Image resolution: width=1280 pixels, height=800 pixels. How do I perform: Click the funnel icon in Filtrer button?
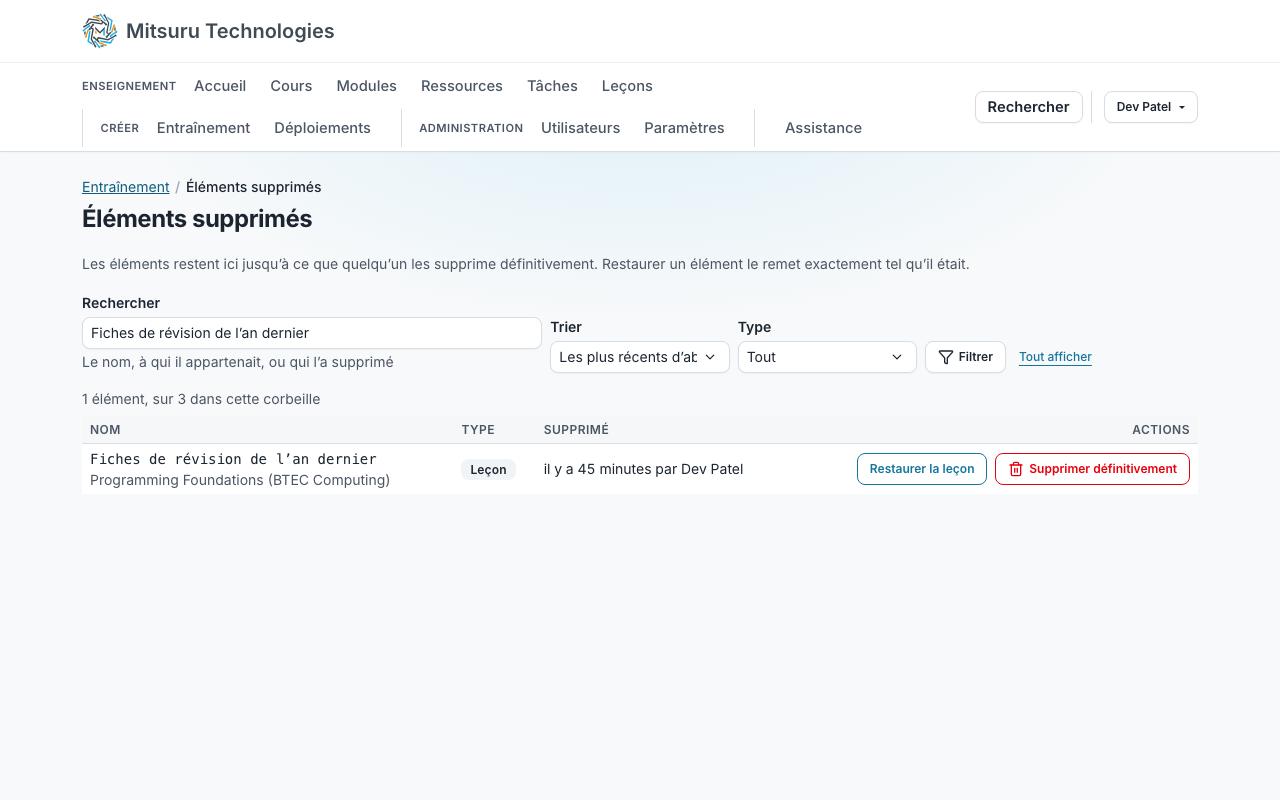tap(945, 357)
